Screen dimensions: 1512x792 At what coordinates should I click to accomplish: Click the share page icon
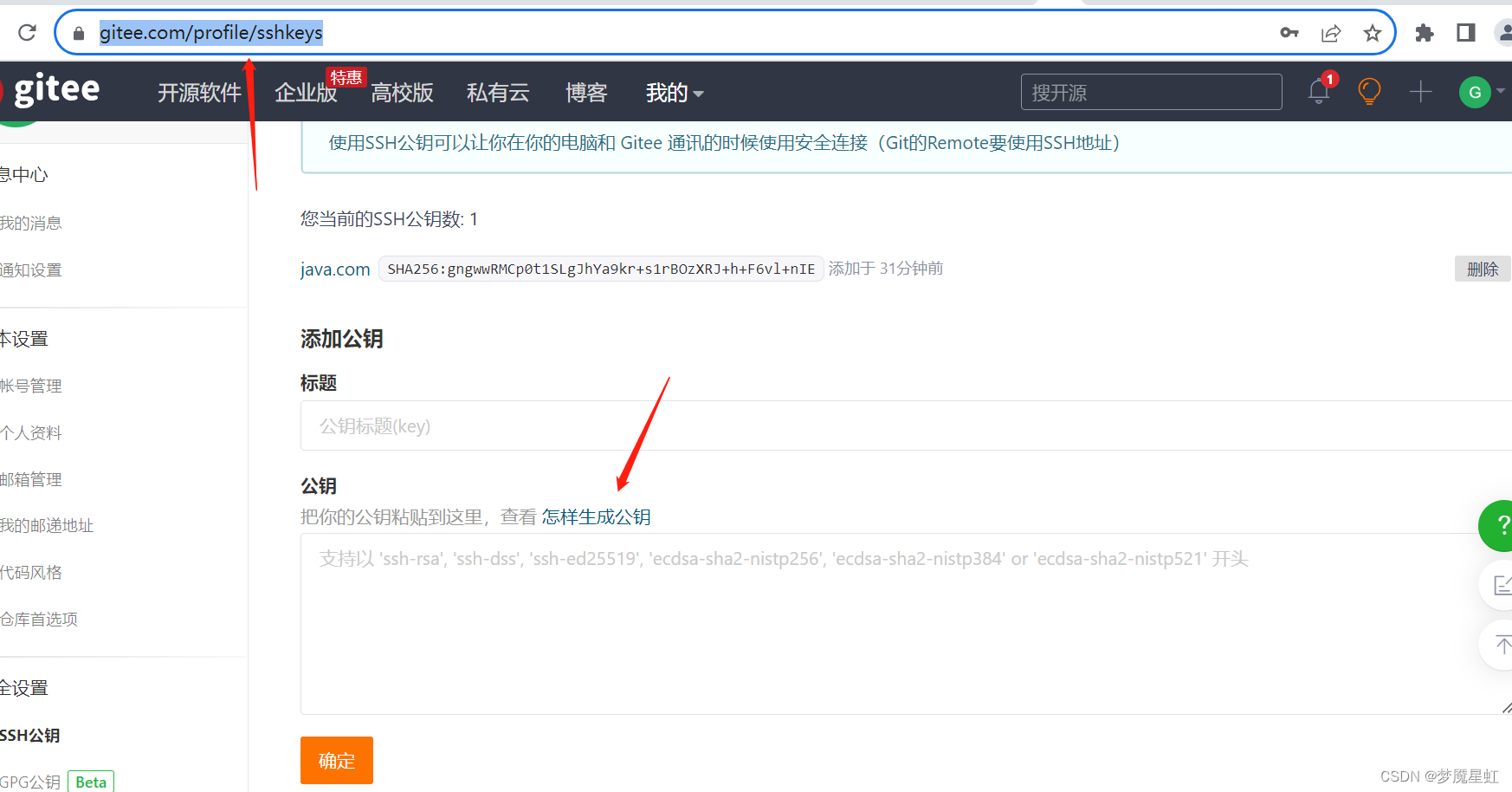pos(1331,33)
